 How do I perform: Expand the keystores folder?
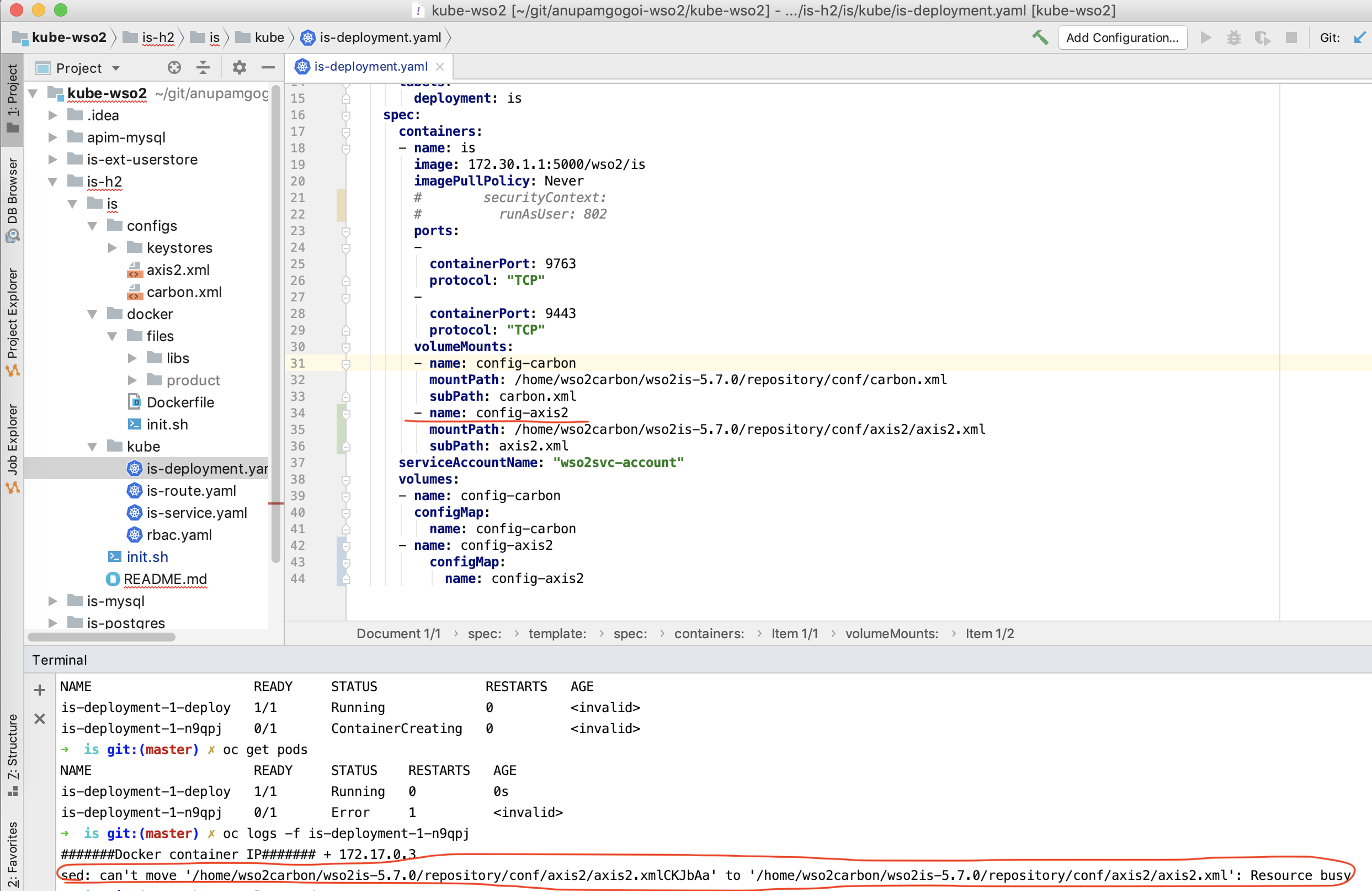tap(112, 248)
